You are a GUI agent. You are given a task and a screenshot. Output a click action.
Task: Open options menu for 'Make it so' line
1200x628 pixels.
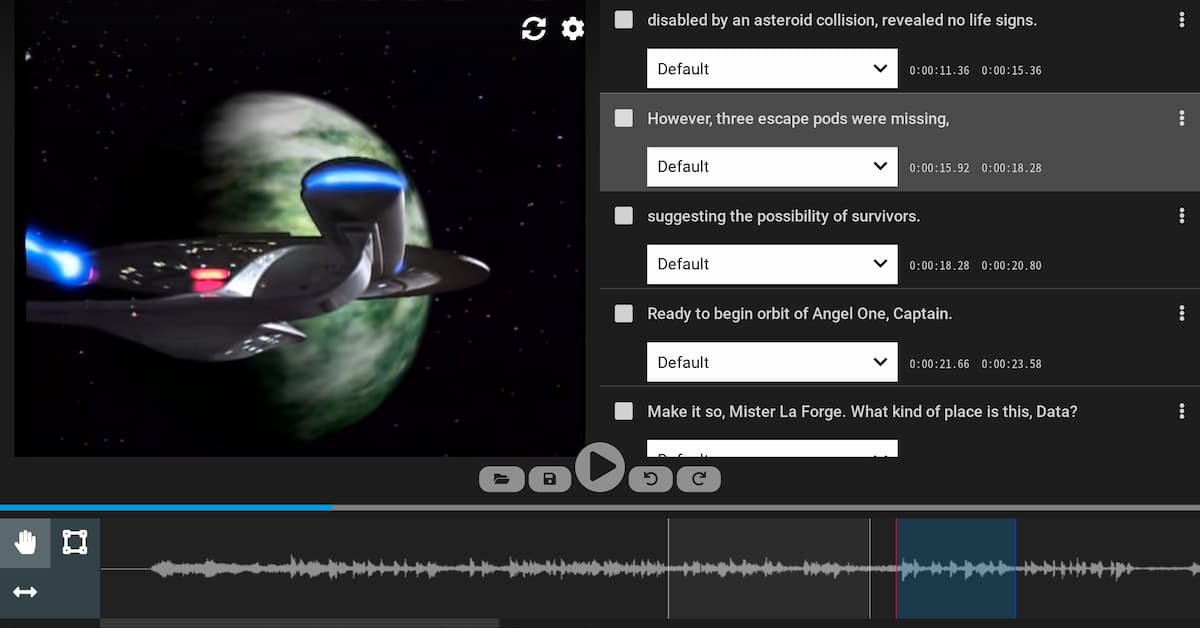coord(1182,411)
